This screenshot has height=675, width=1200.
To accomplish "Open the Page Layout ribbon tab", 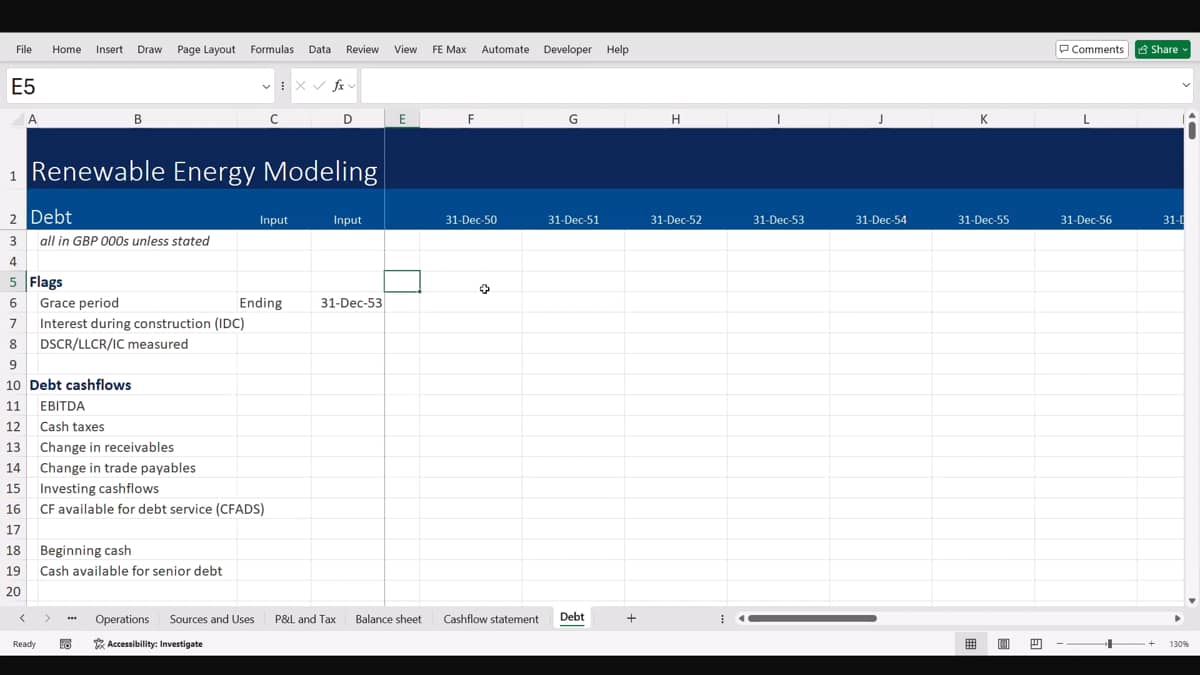I will coord(206,49).
